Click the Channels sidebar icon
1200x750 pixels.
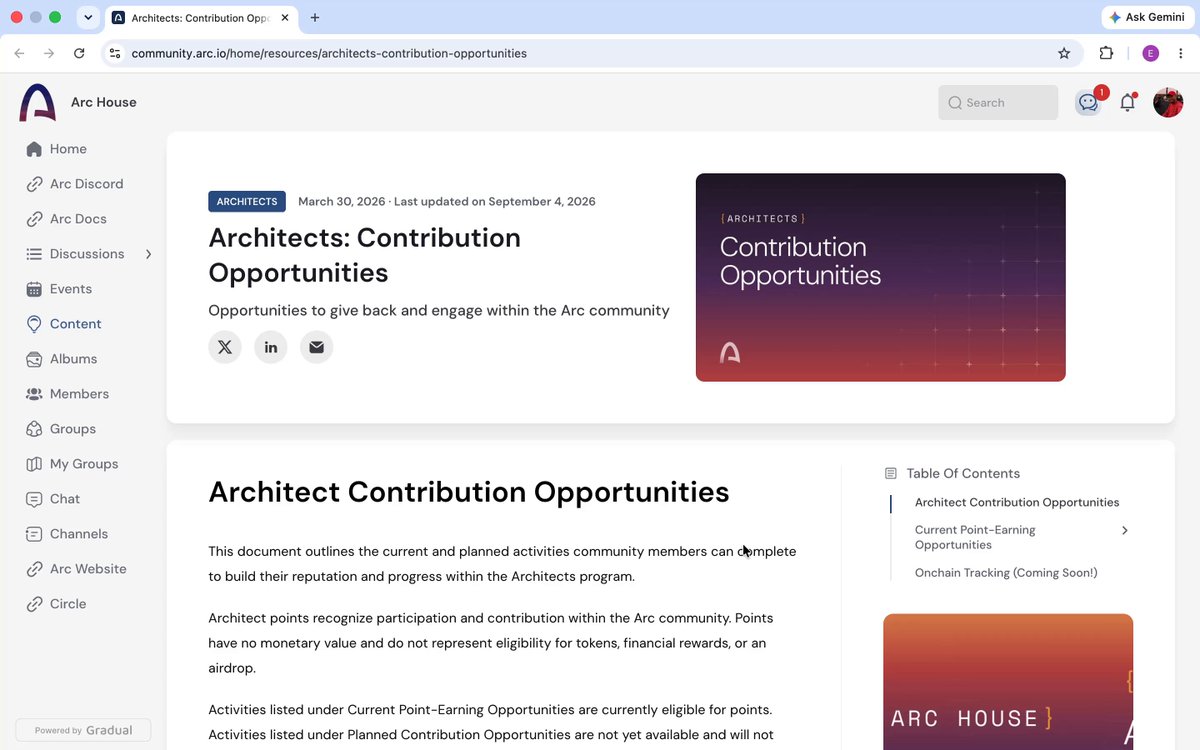34,534
